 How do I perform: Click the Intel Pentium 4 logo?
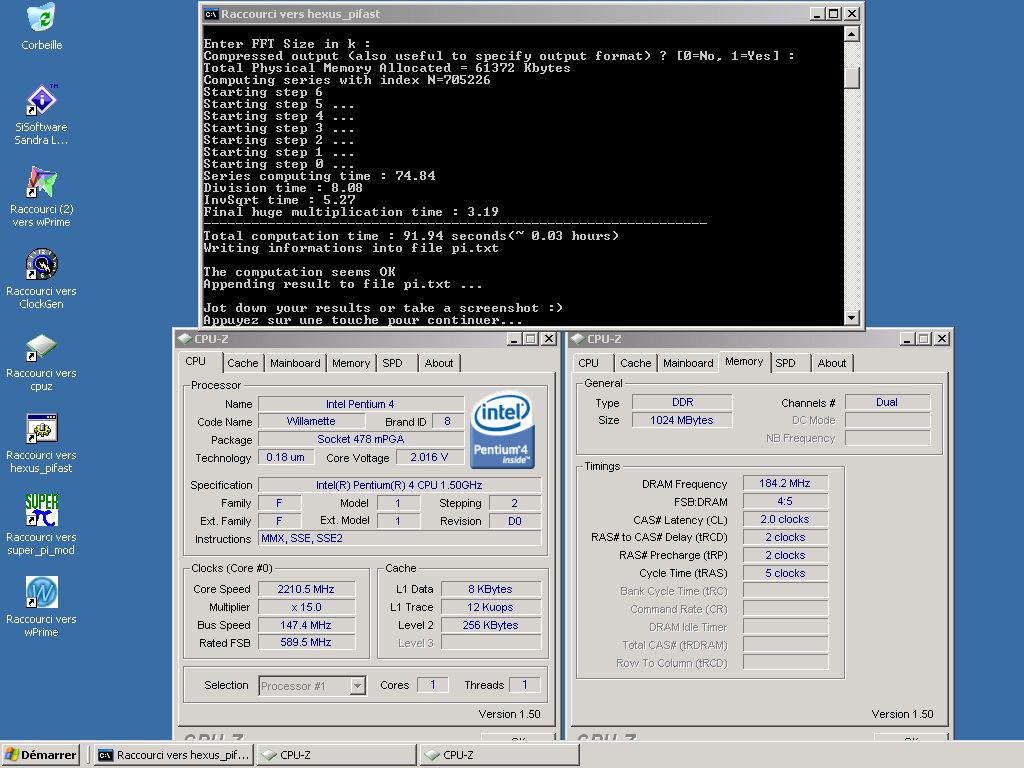tap(502, 430)
